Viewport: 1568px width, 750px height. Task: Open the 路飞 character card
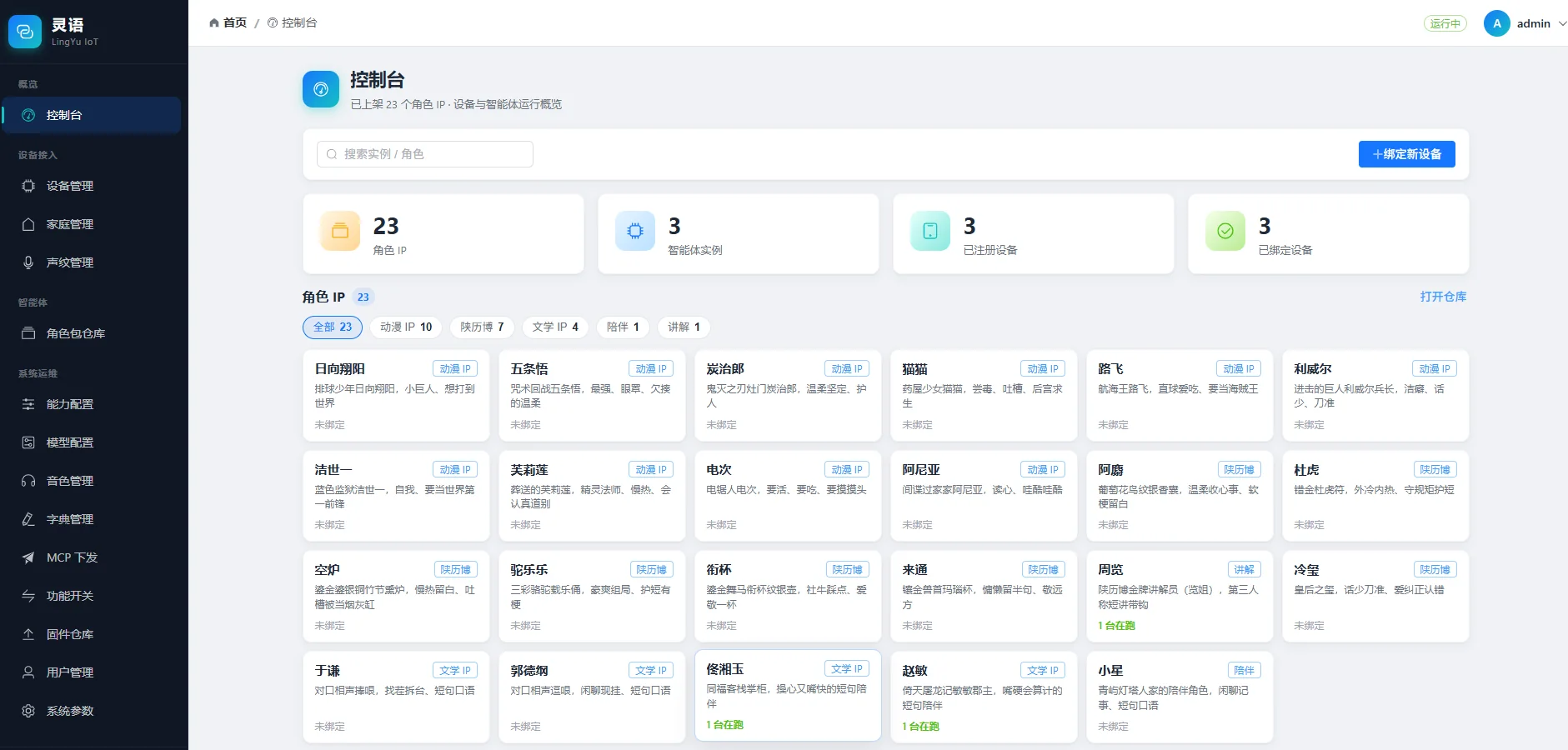[x=1180, y=396]
